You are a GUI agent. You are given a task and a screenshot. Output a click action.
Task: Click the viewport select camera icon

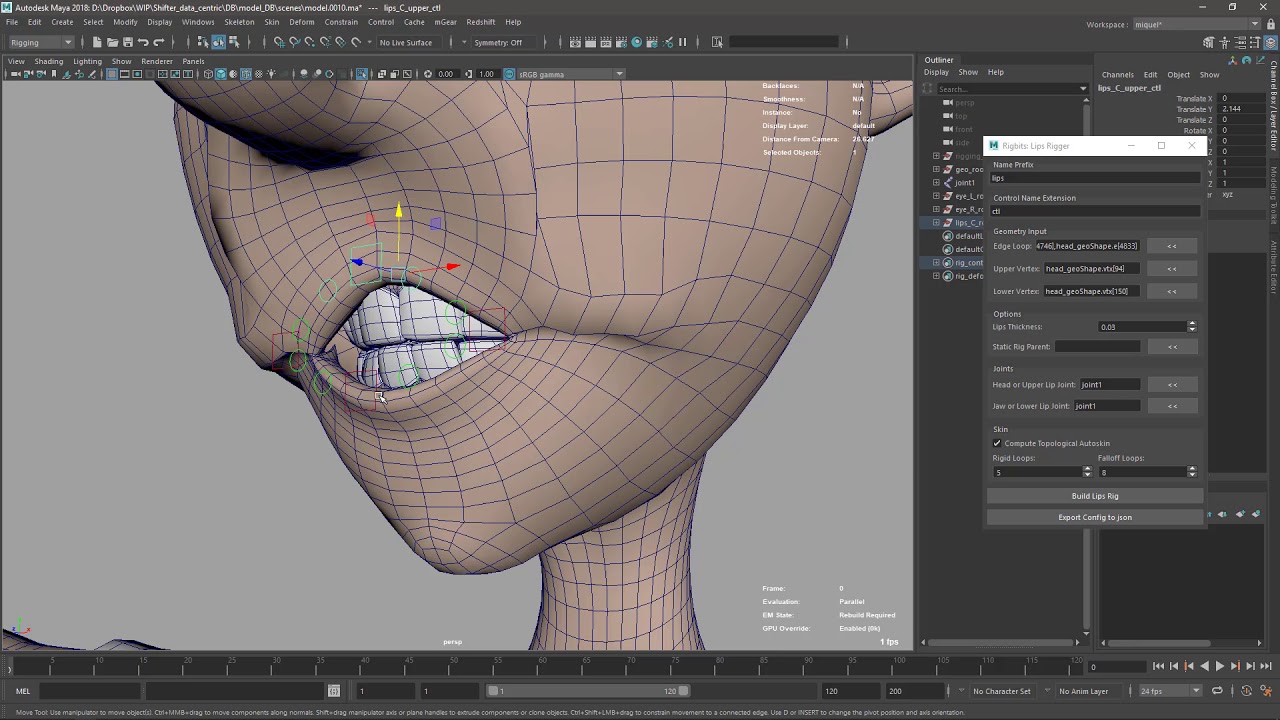[15, 74]
